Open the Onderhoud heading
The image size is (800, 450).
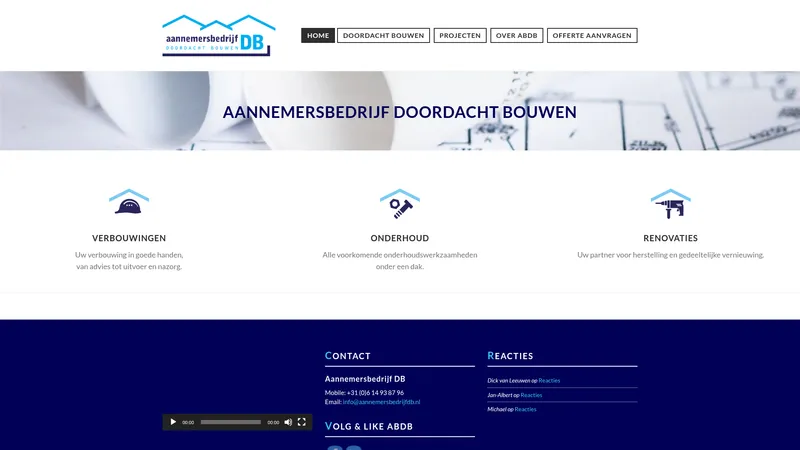[x=399, y=238]
